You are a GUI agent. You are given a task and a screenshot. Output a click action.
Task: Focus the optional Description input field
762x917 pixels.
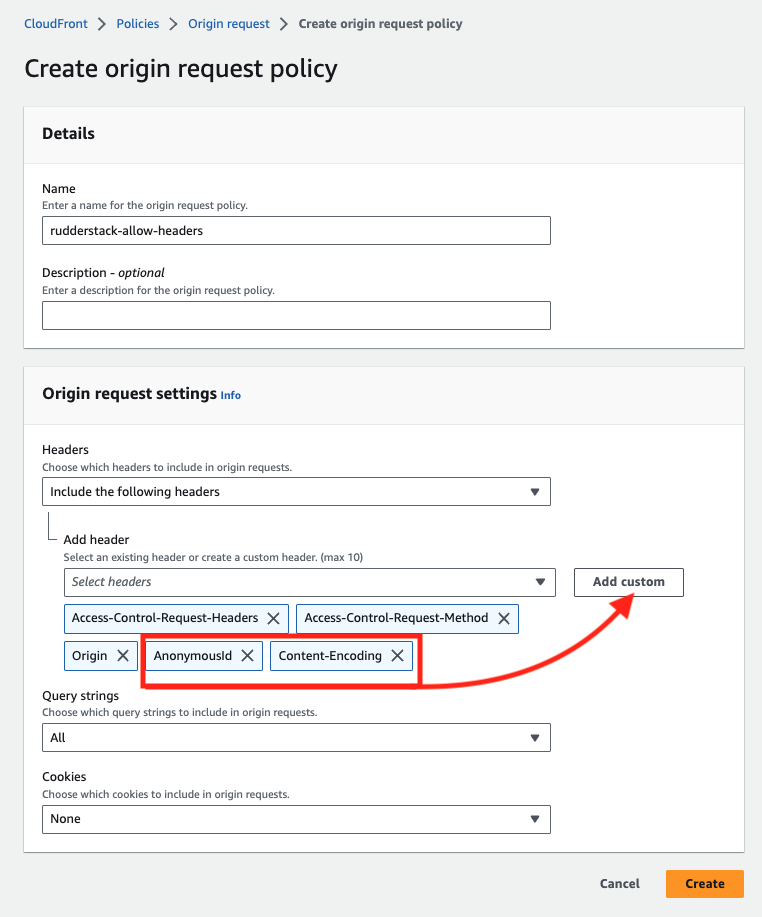pyautogui.click(x=296, y=316)
